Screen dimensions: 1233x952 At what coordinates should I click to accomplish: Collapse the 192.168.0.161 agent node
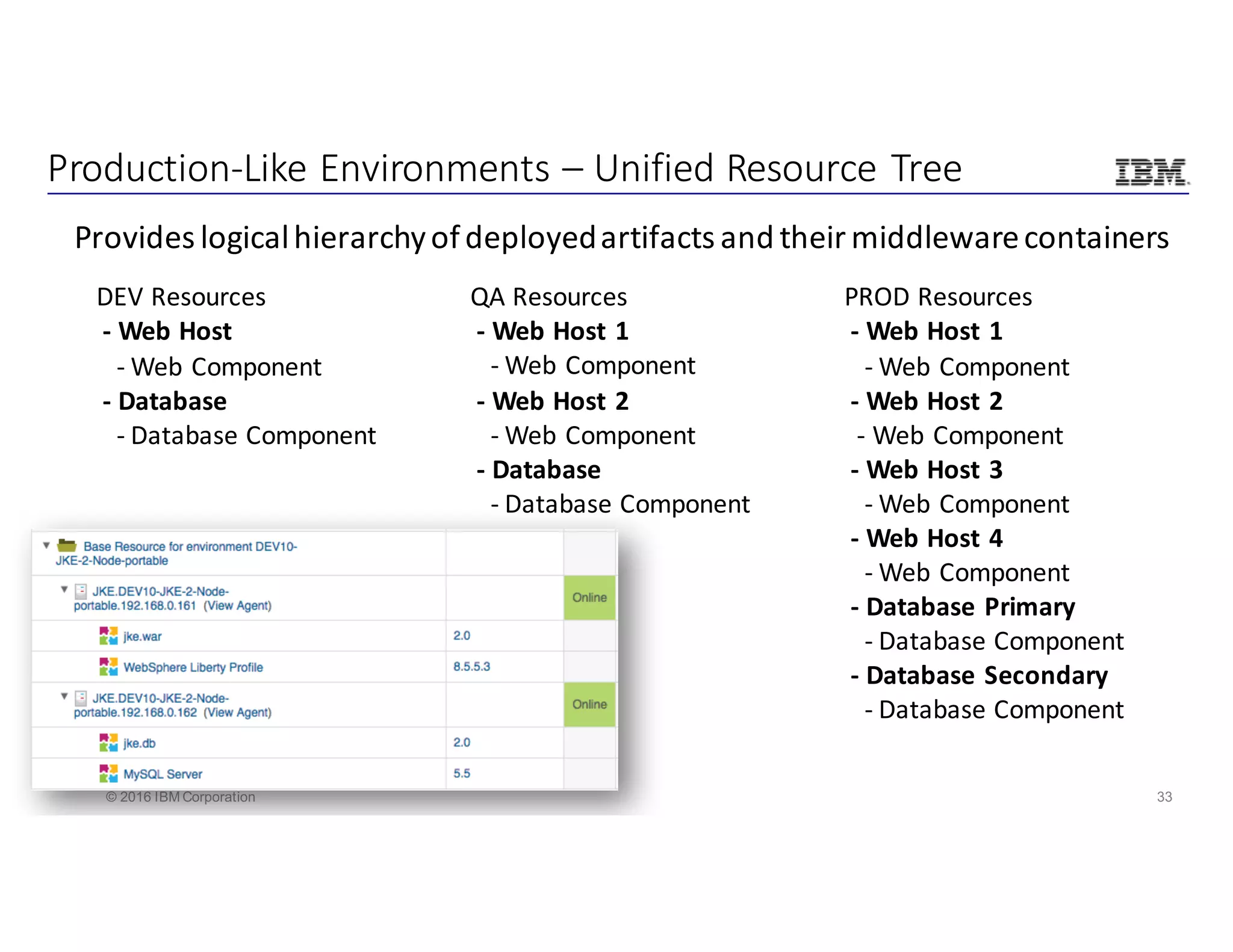tap(64, 590)
